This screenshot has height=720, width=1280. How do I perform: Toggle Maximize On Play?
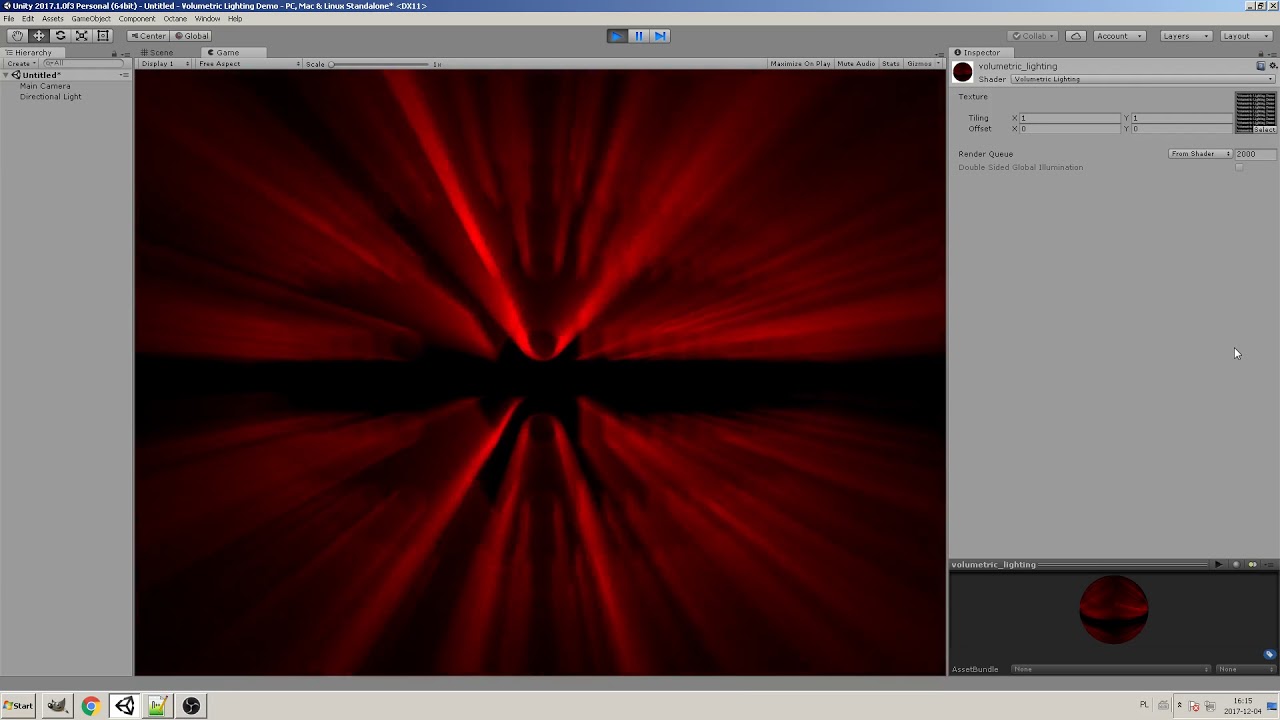tap(800, 64)
